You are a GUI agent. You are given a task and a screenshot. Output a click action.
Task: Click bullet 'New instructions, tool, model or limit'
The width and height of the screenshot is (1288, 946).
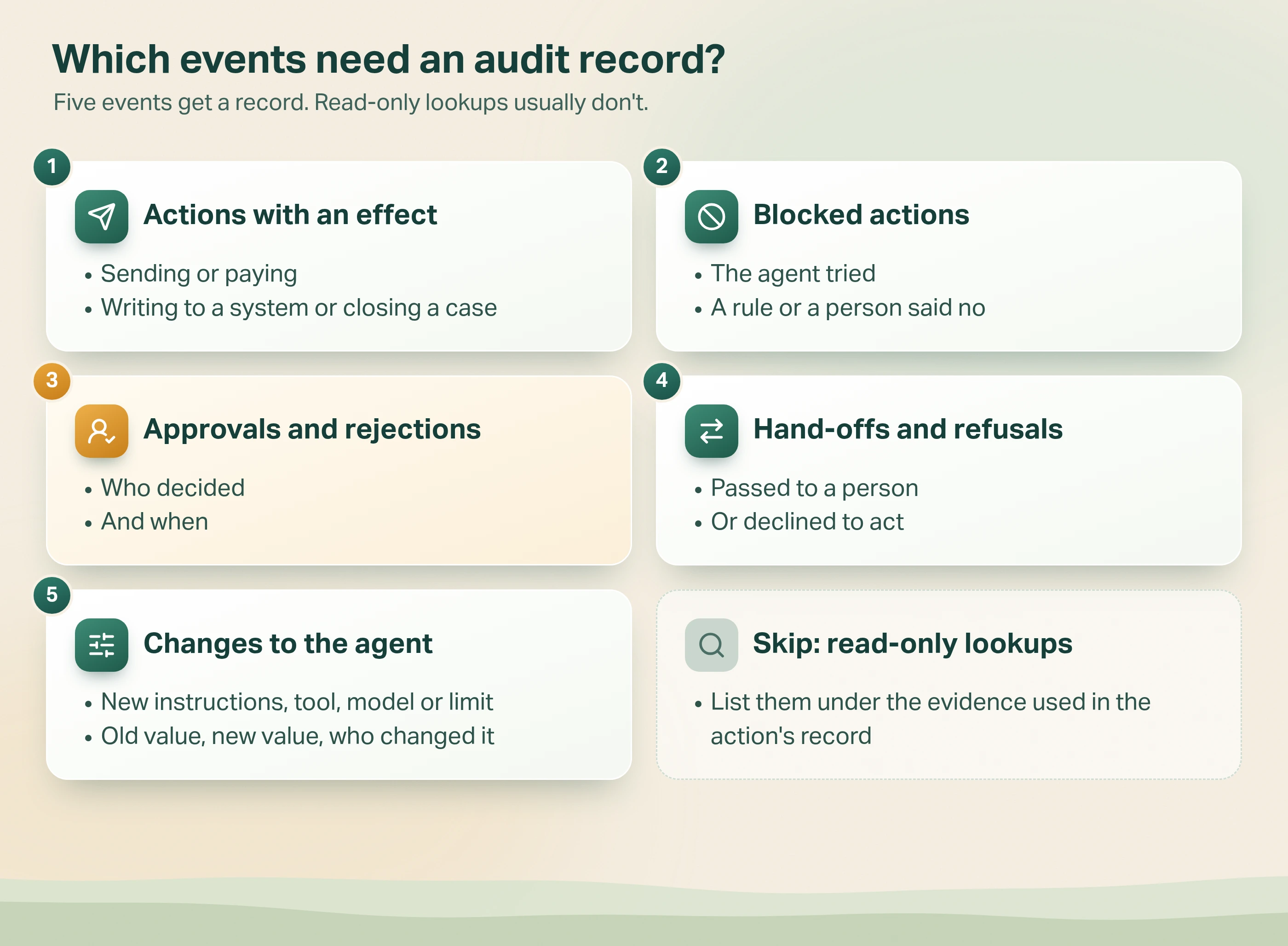point(297,703)
